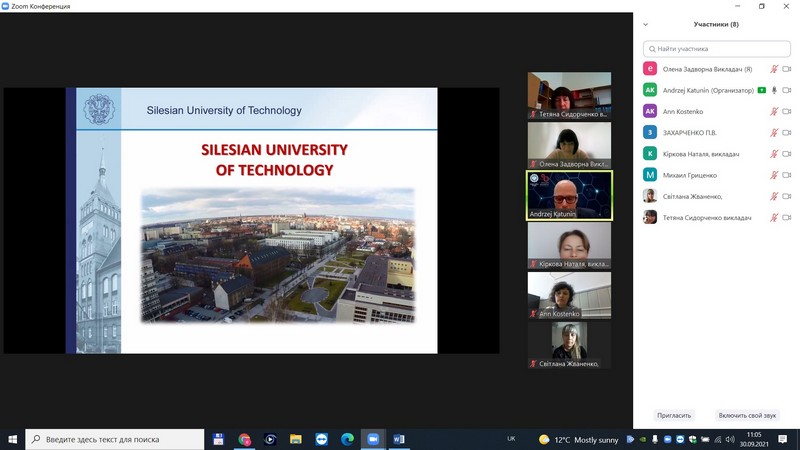Click microphone icon of Andrzej Katunin

pyautogui.click(x=774, y=90)
